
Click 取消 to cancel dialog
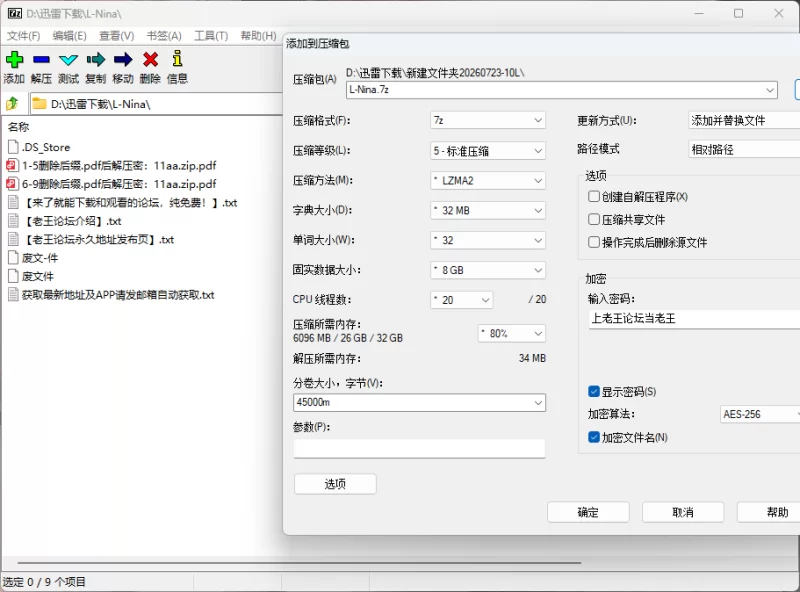[683, 512]
